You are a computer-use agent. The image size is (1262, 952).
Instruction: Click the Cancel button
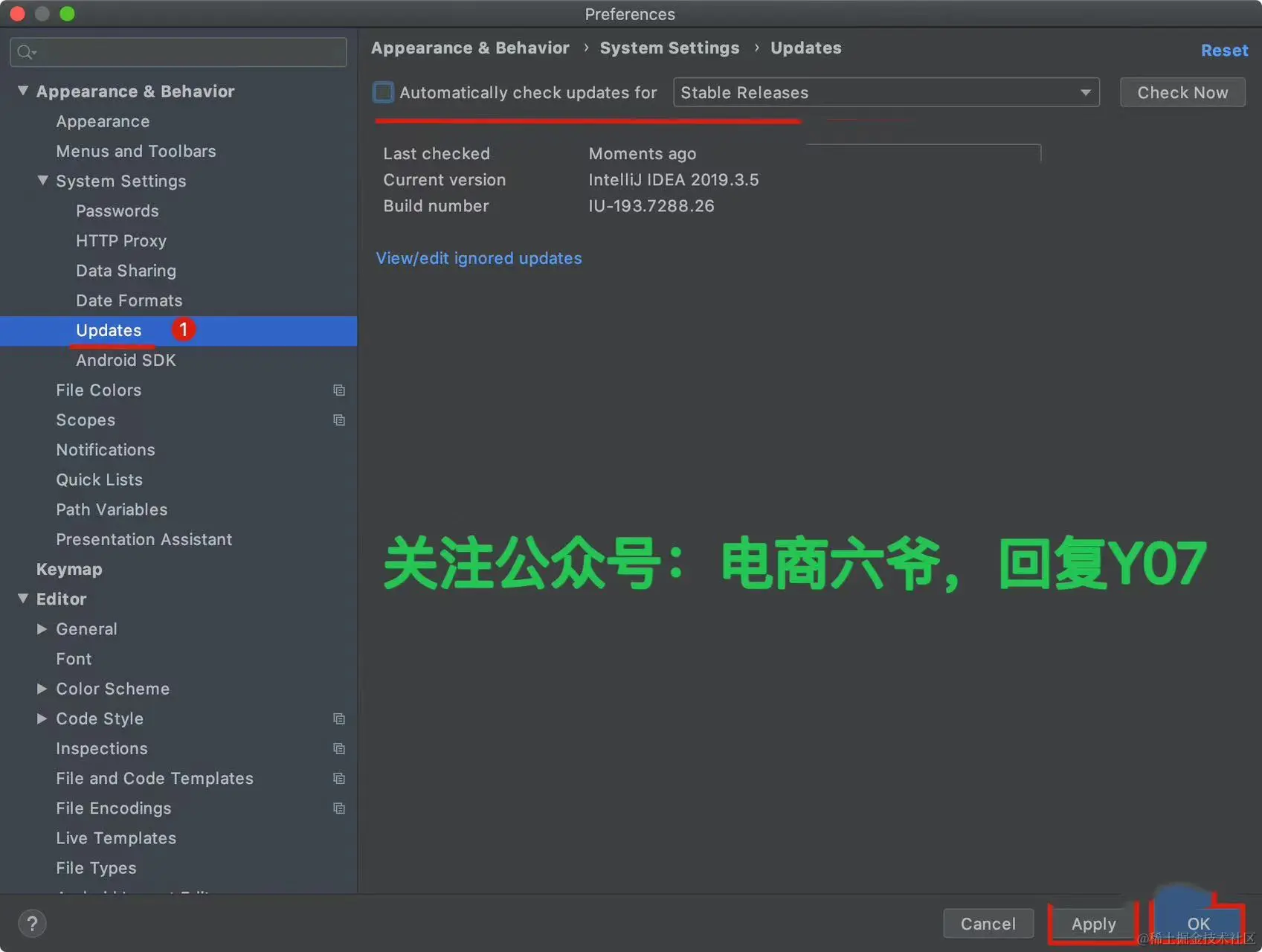click(x=988, y=924)
